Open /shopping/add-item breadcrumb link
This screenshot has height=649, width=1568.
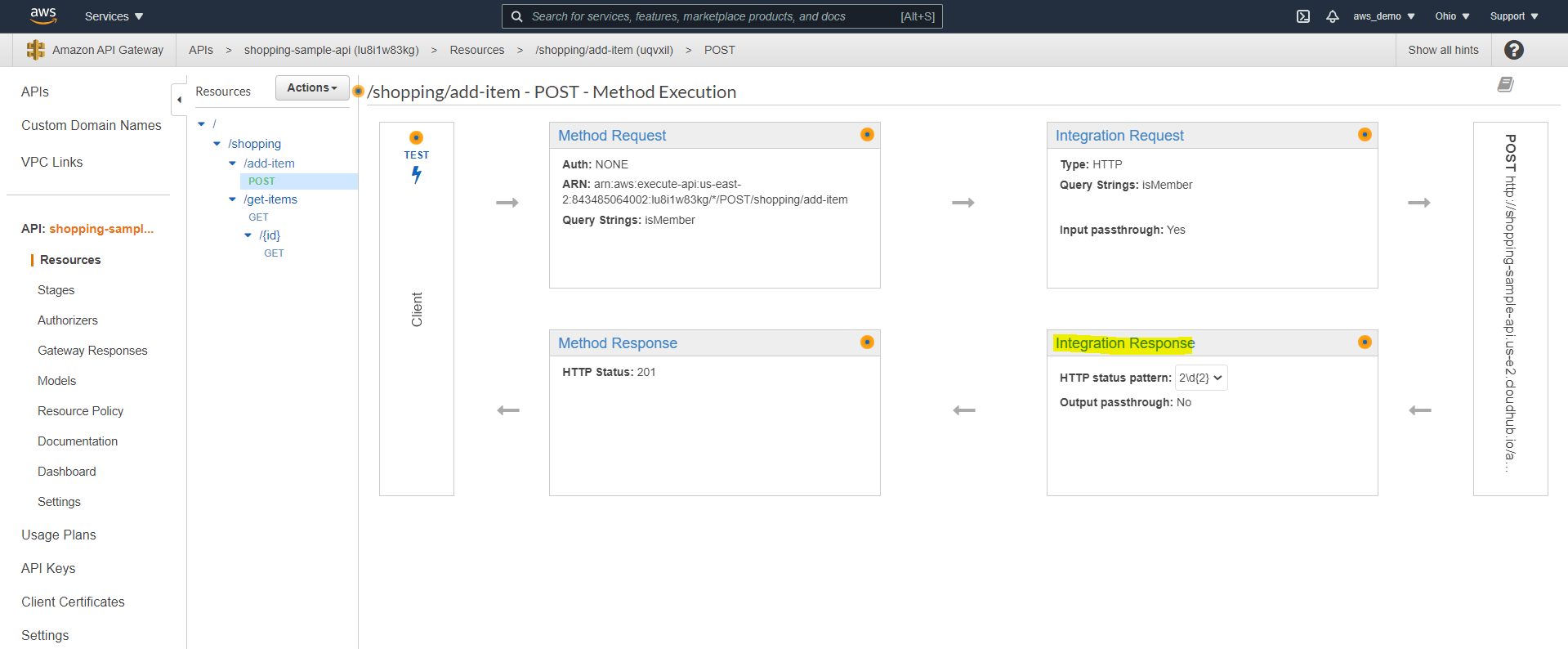[x=604, y=50]
